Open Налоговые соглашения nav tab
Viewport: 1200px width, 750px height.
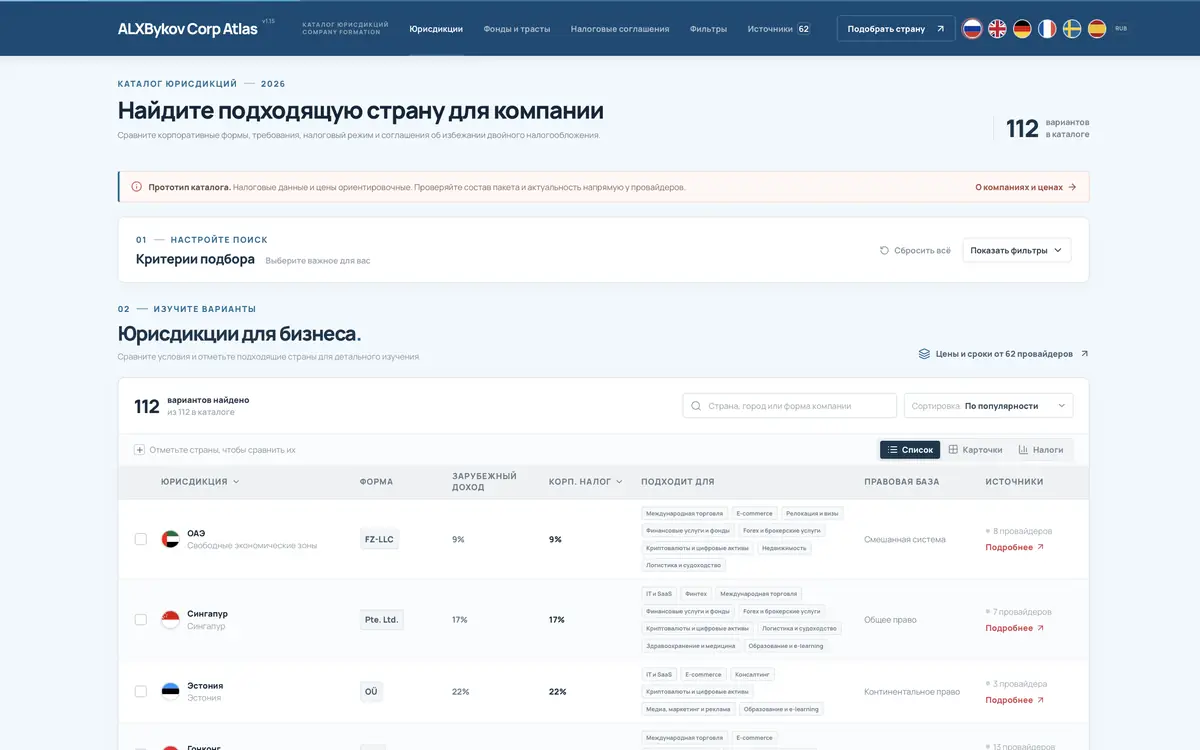coord(620,29)
